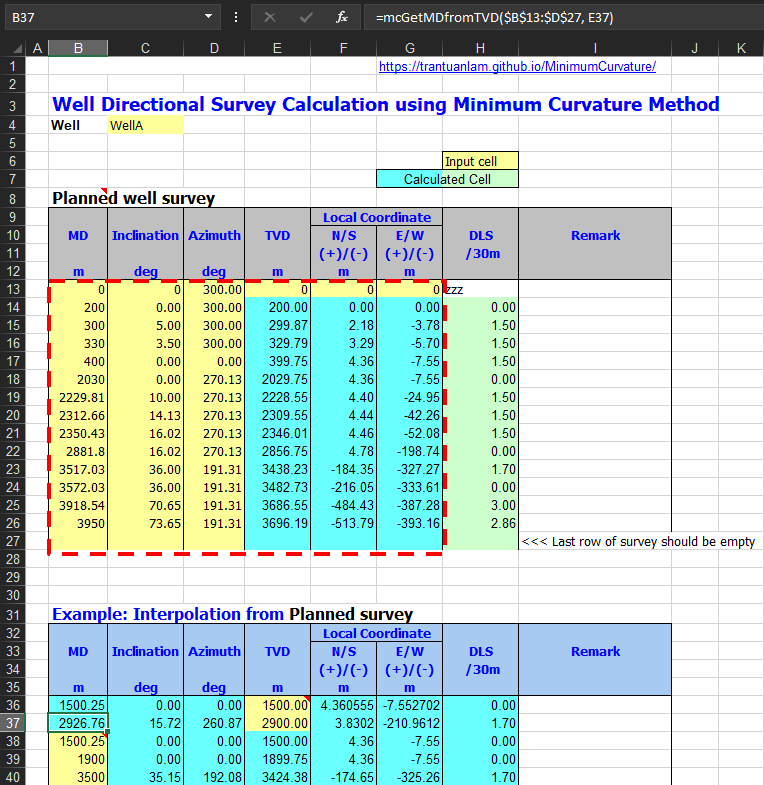Viewport: 764px width, 785px height.
Task: Select column B header
Action: [78, 48]
